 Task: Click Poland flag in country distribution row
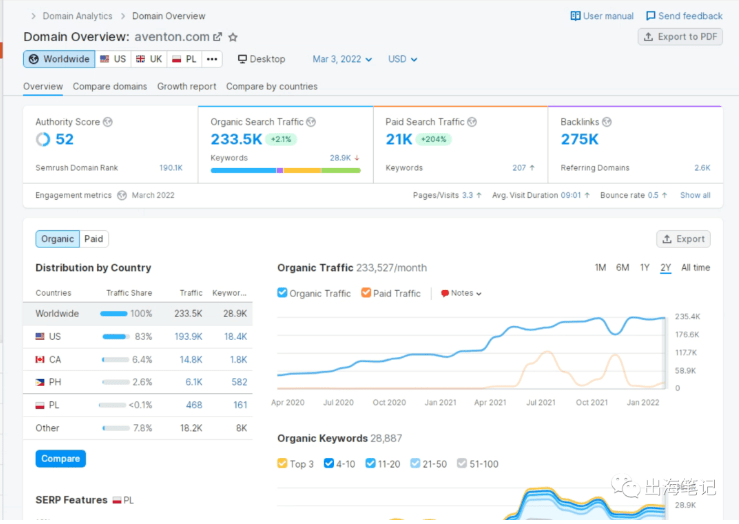[x=40, y=405]
